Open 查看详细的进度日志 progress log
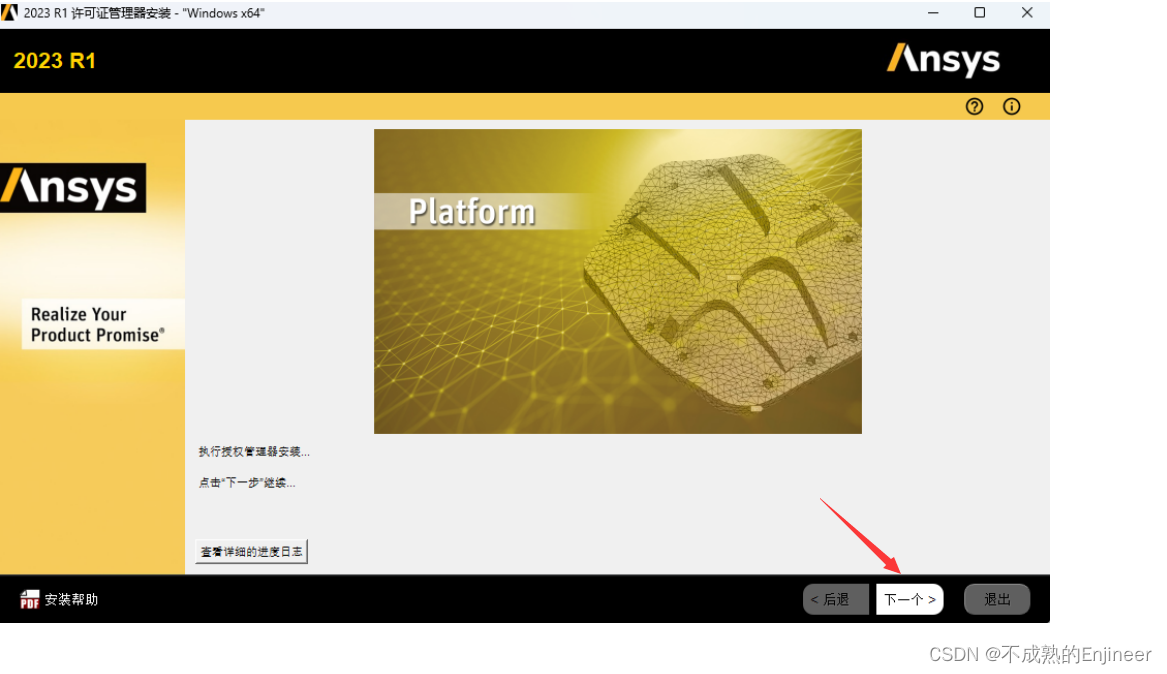Screen dimensions: 1167x674 tap(252, 551)
